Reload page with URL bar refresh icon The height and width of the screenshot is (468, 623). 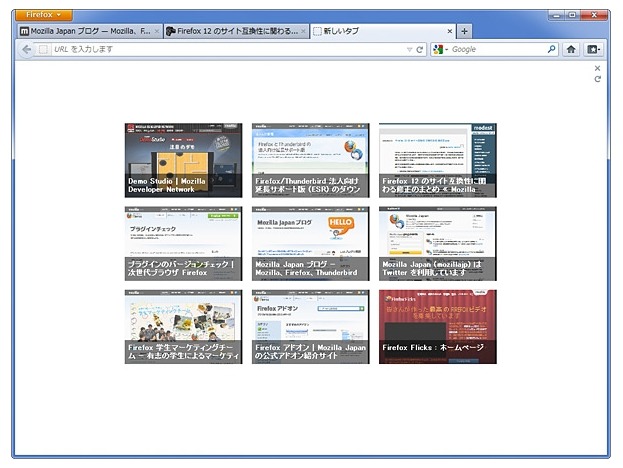click(x=420, y=50)
